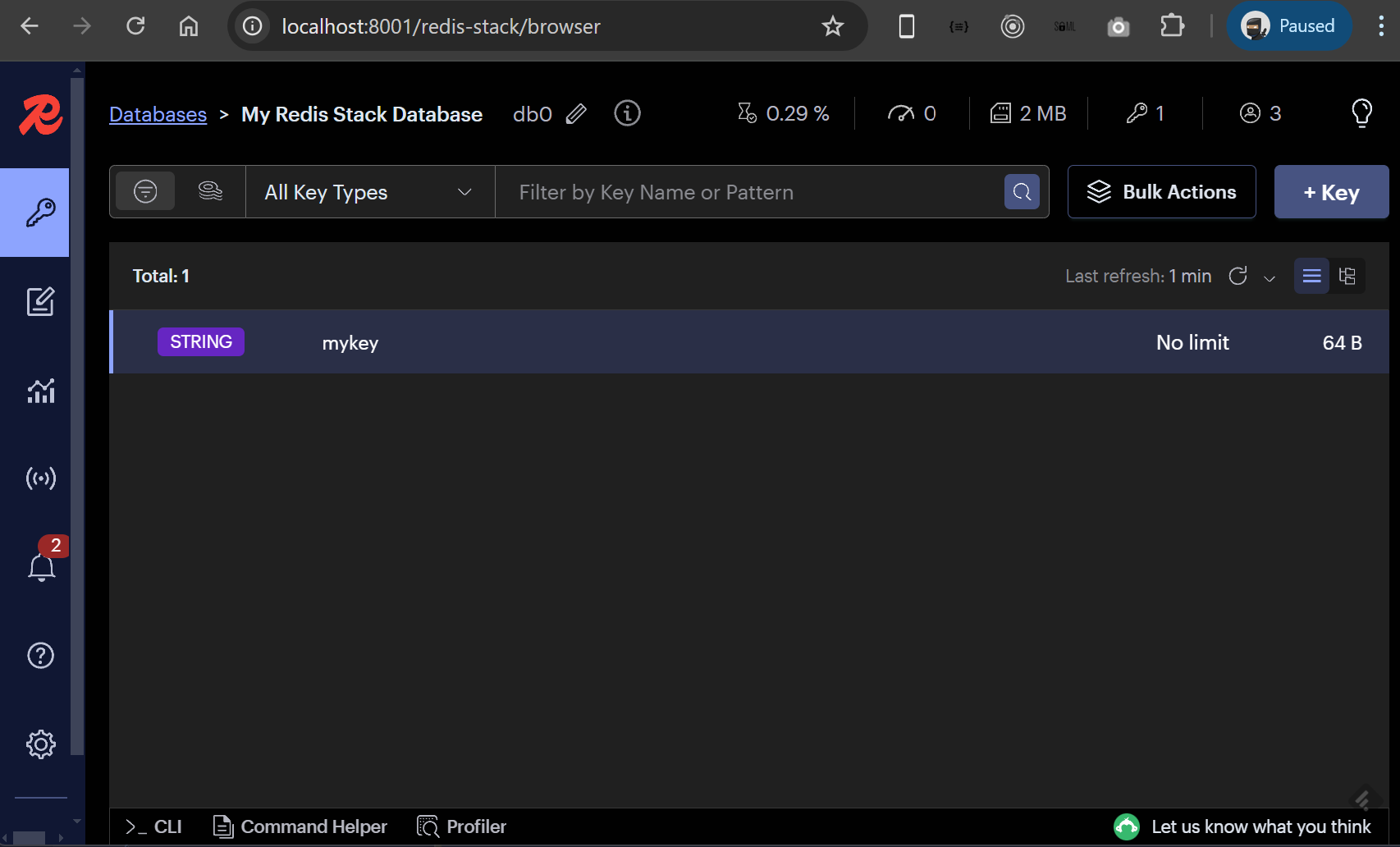This screenshot has width=1400, height=847.
Task: Go back in browser
Action: [30, 26]
